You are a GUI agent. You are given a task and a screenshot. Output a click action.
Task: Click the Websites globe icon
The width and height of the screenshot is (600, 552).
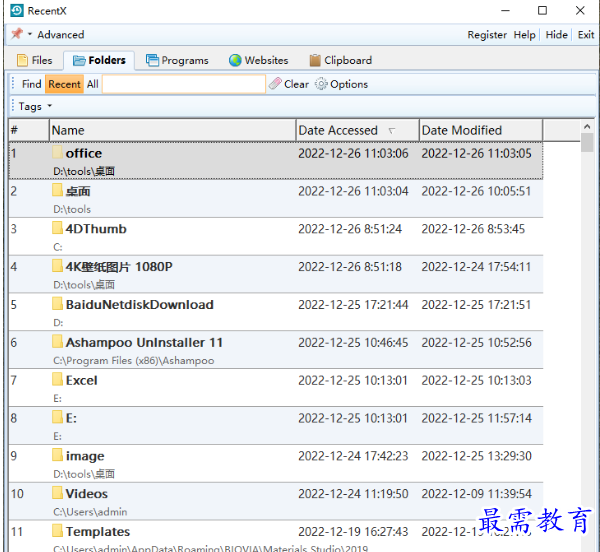235,60
